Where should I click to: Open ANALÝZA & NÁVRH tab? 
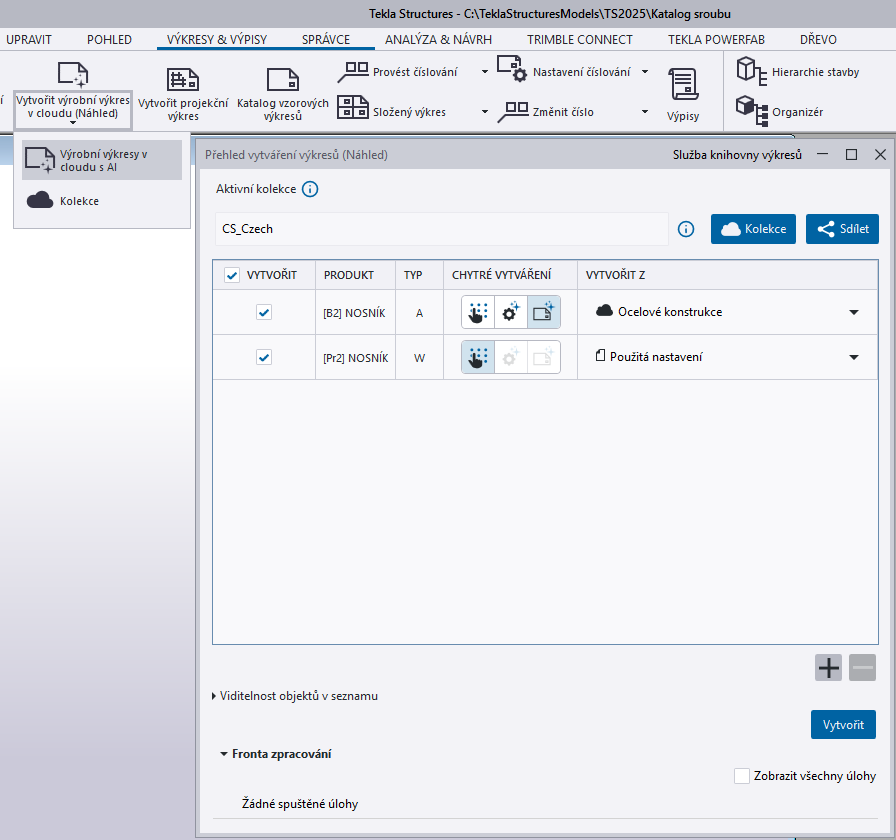(x=438, y=39)
